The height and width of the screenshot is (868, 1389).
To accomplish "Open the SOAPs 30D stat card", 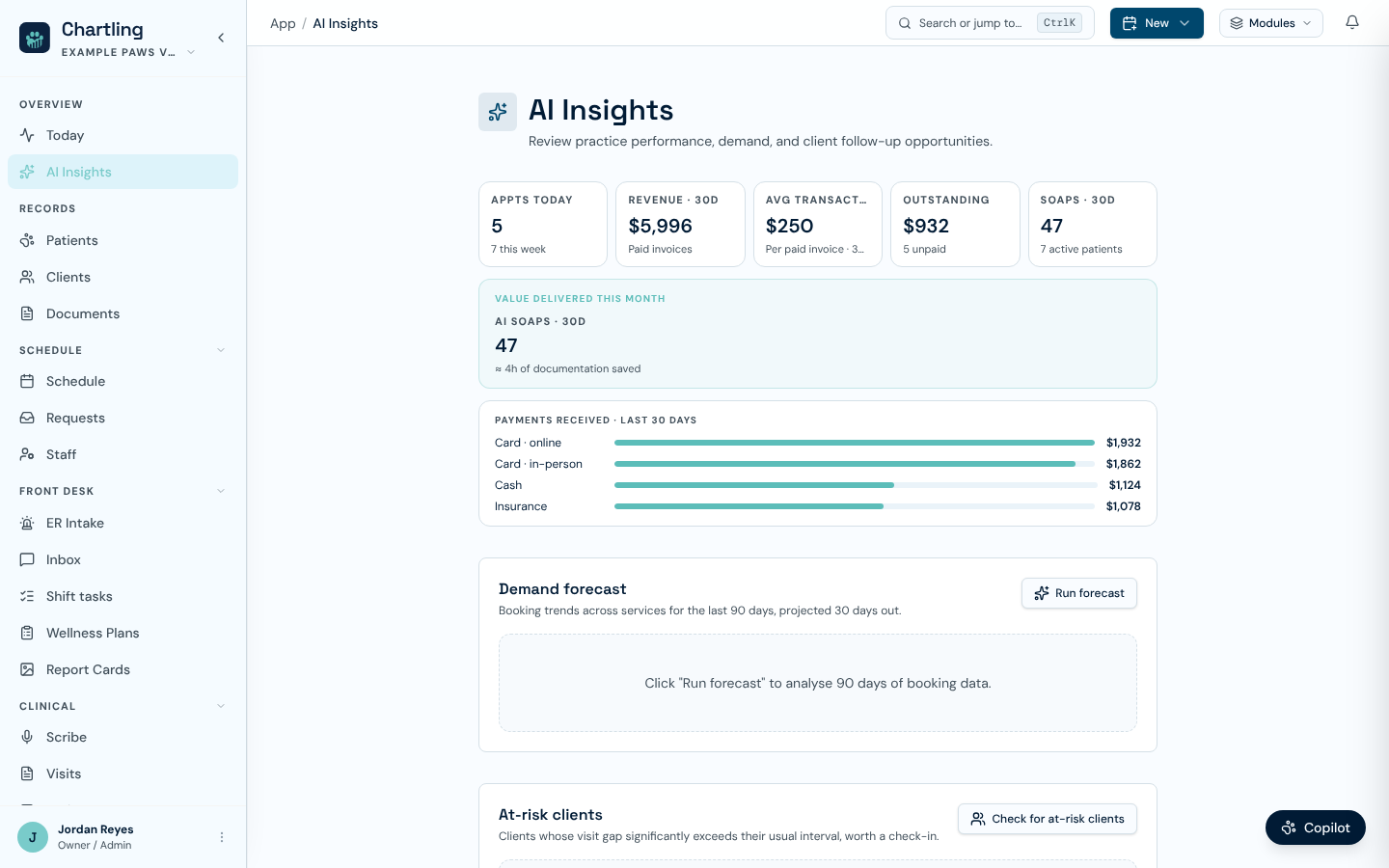I will (x=1093, y=224).
